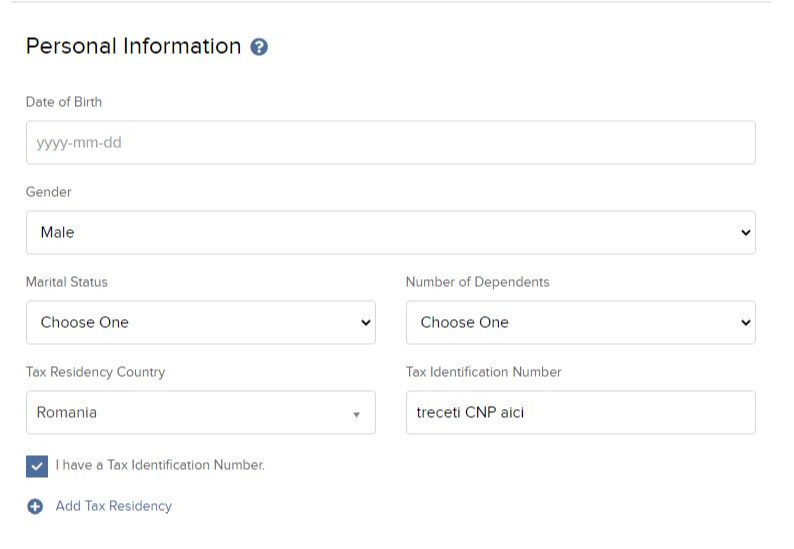Click the Tax Residency Country label
This screenshot has height=549, width=794.
click(96, 372)
